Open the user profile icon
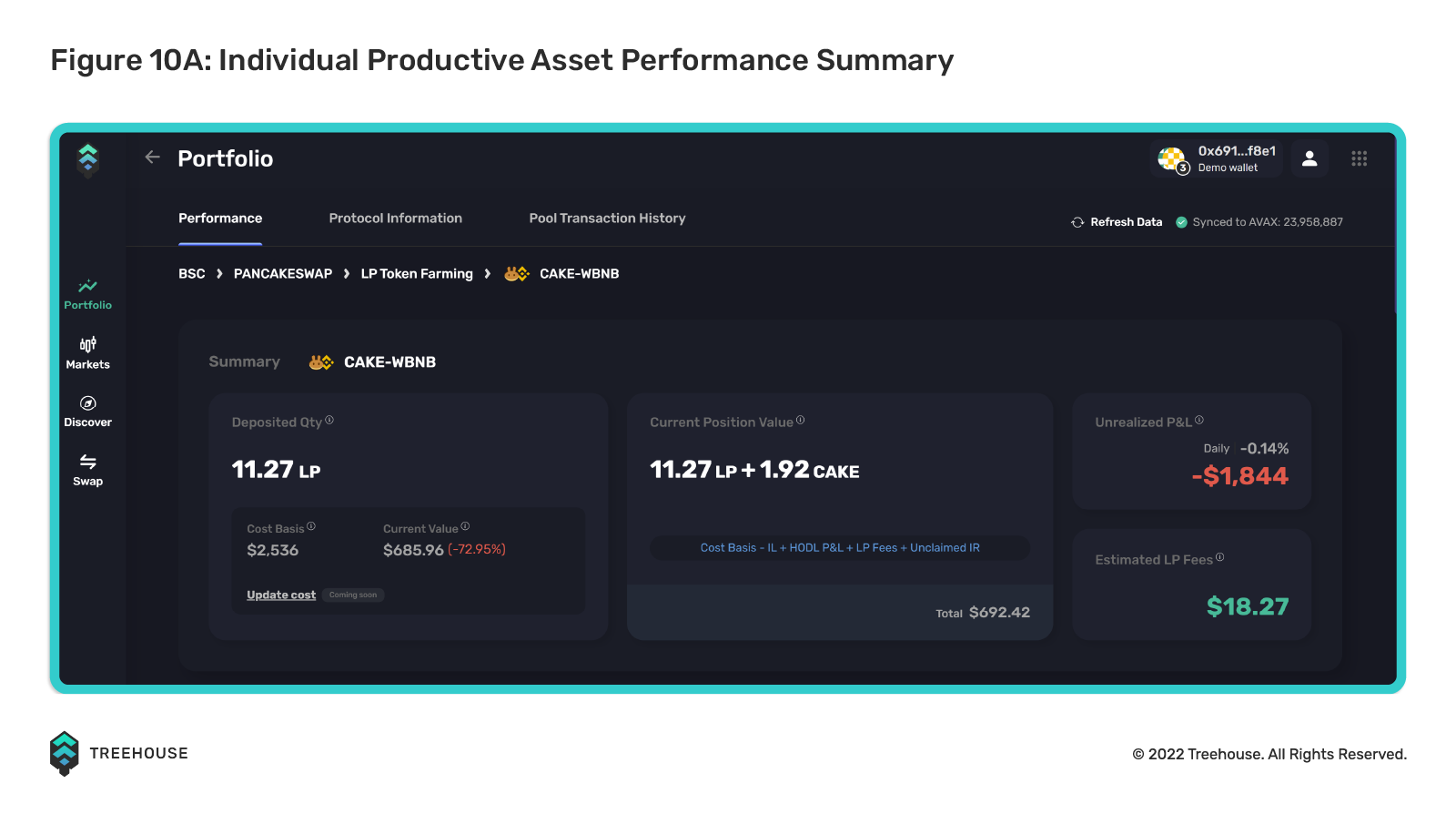 1309,158
